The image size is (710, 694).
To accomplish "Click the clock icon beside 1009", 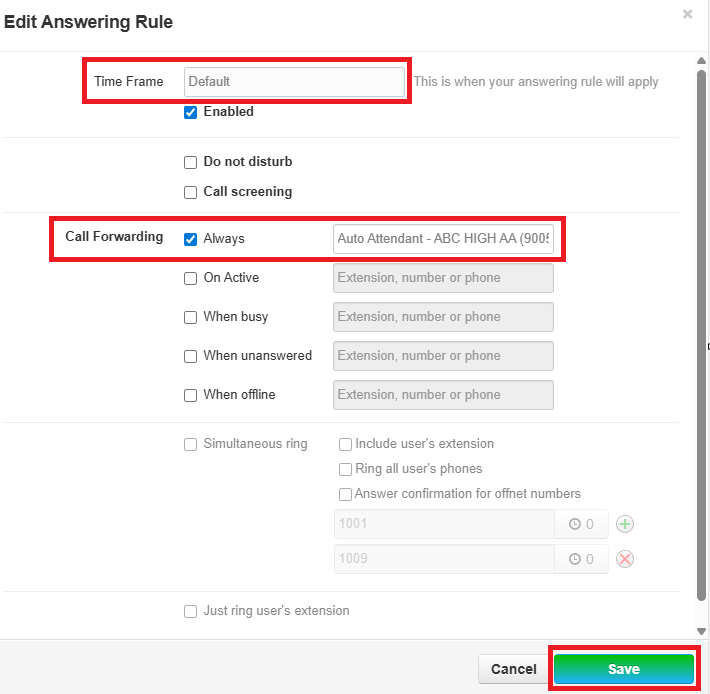I will click(575, 559).
